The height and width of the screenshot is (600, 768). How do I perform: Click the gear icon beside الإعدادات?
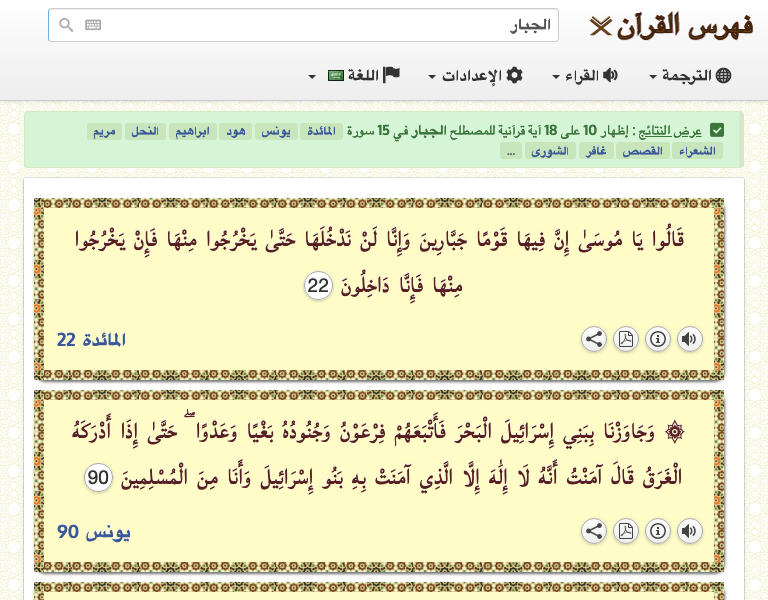(514, 75)
